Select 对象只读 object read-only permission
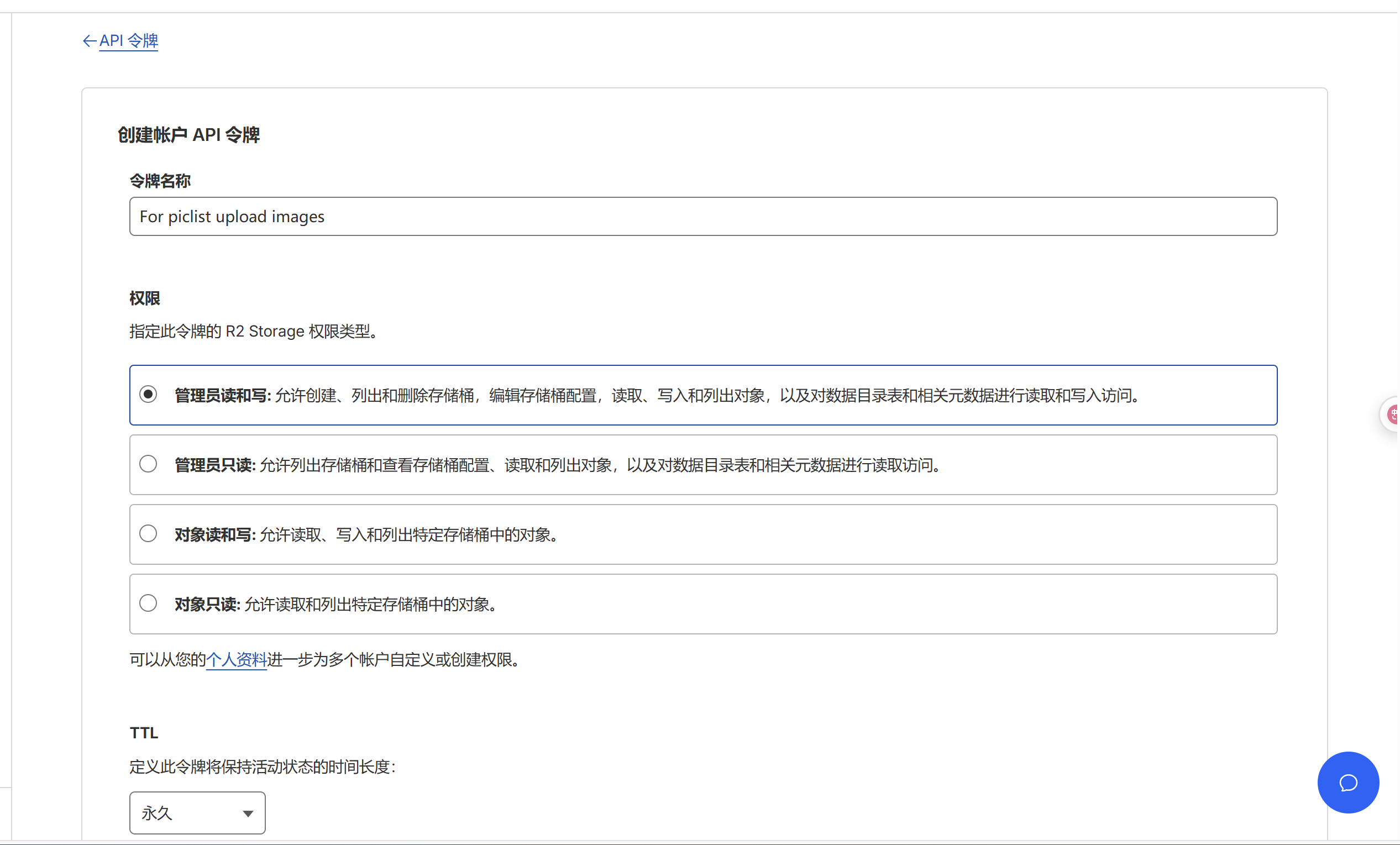The height and width of the screenshot is (845, 1400). [148, 603]
